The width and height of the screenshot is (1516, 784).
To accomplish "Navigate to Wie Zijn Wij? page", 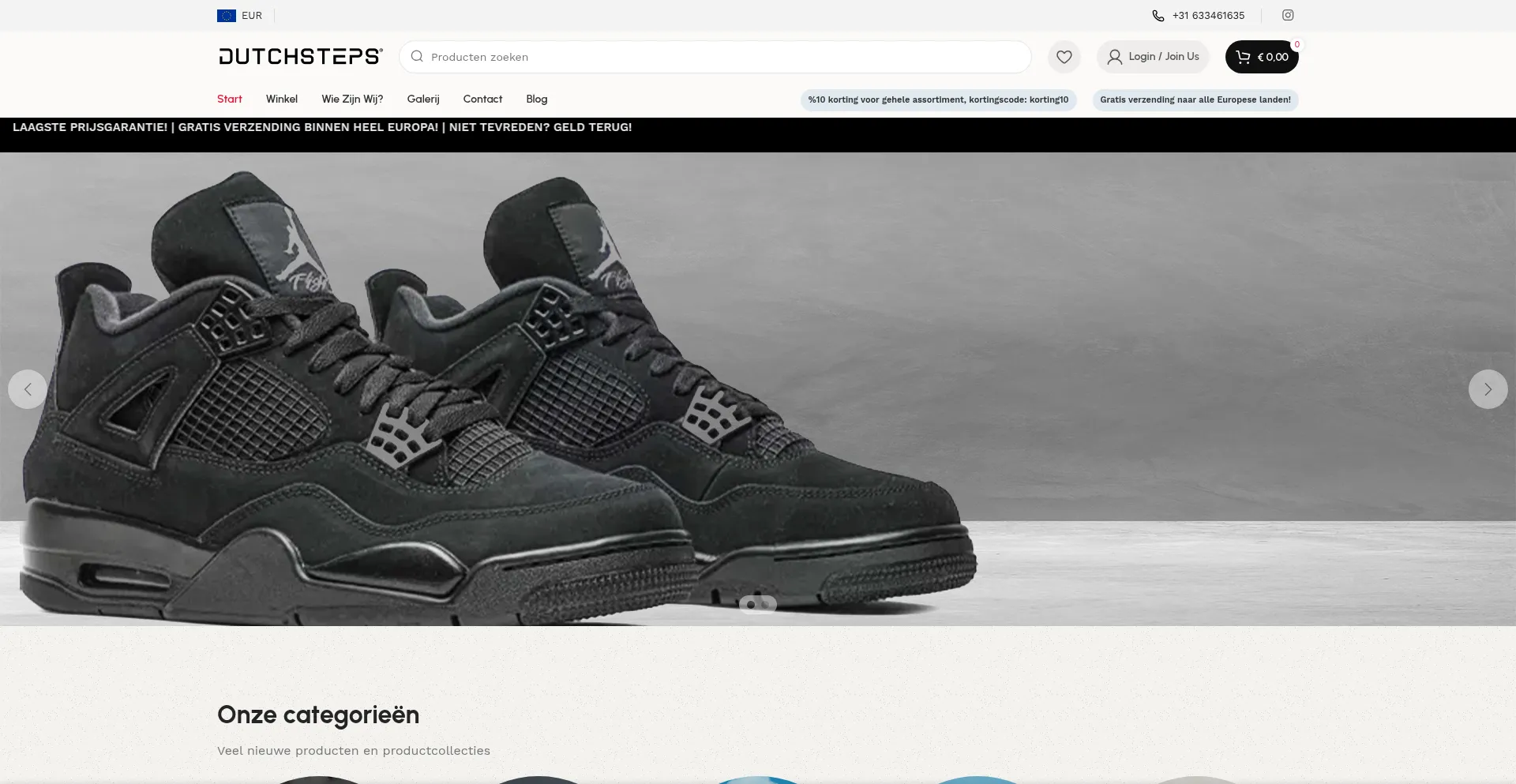I will [x=352, y=99].
